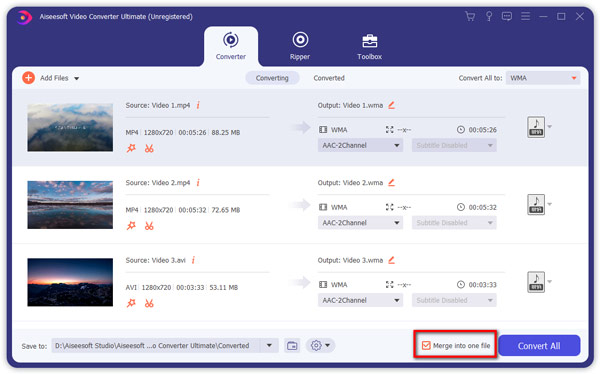Click the WMA format profile icon for Video 2
The width and height of the screenshot is (600, 374).
[536, 204]
